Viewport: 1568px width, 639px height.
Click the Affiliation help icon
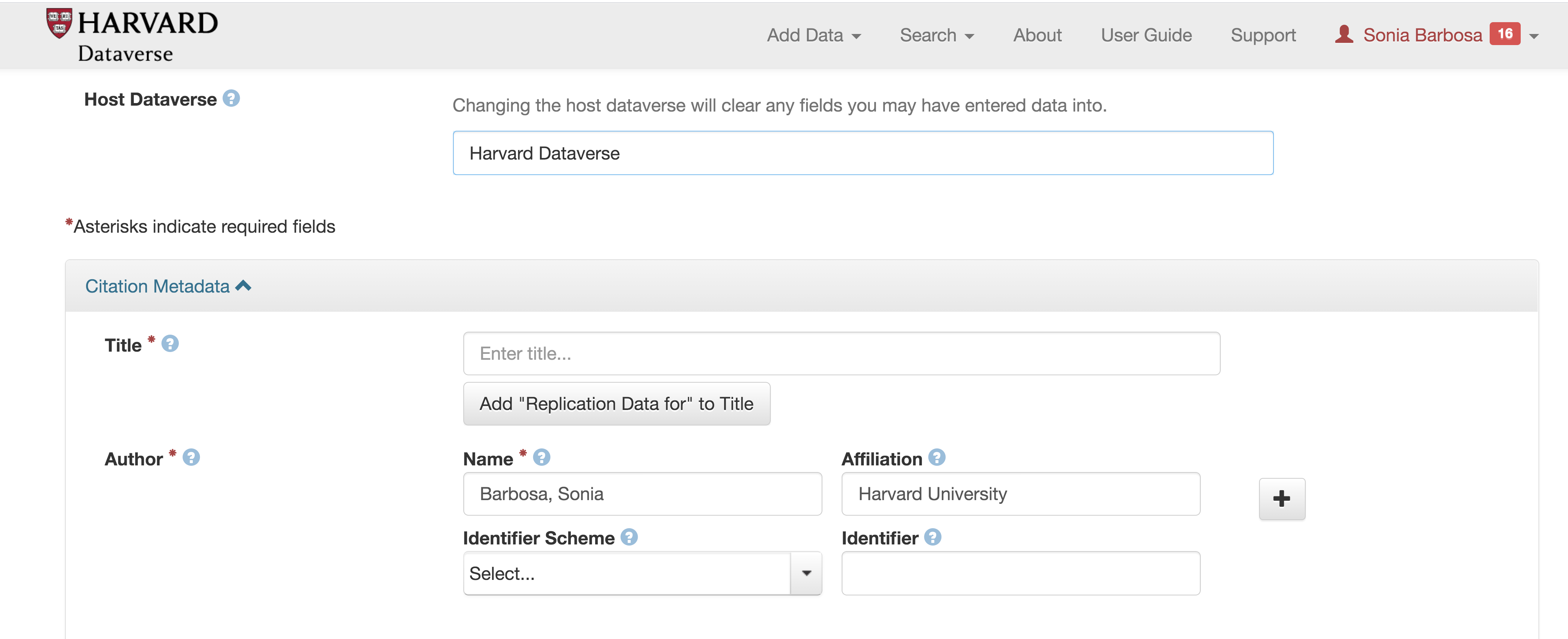[937, 458]
